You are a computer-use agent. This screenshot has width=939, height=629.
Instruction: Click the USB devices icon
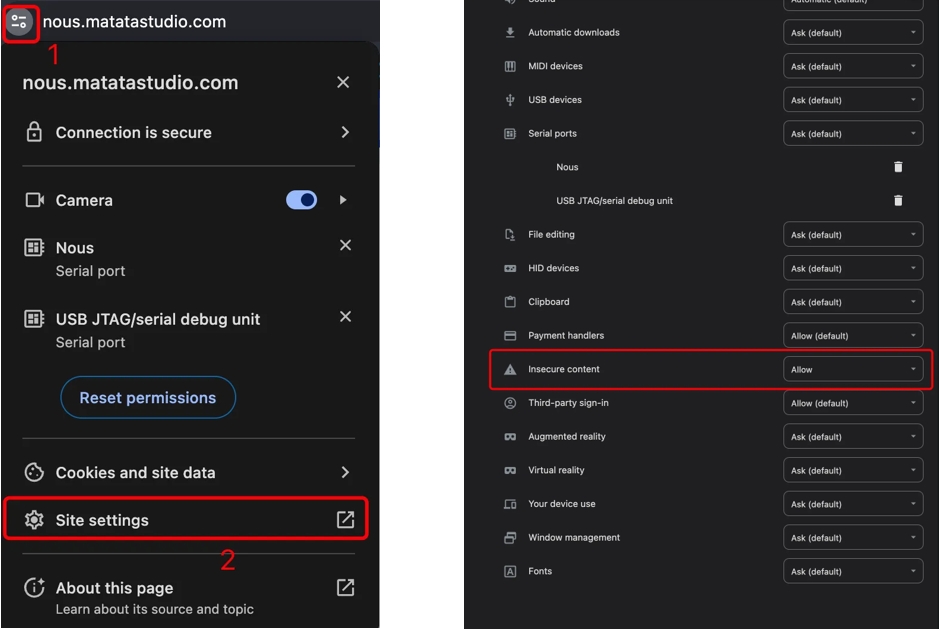510,100
